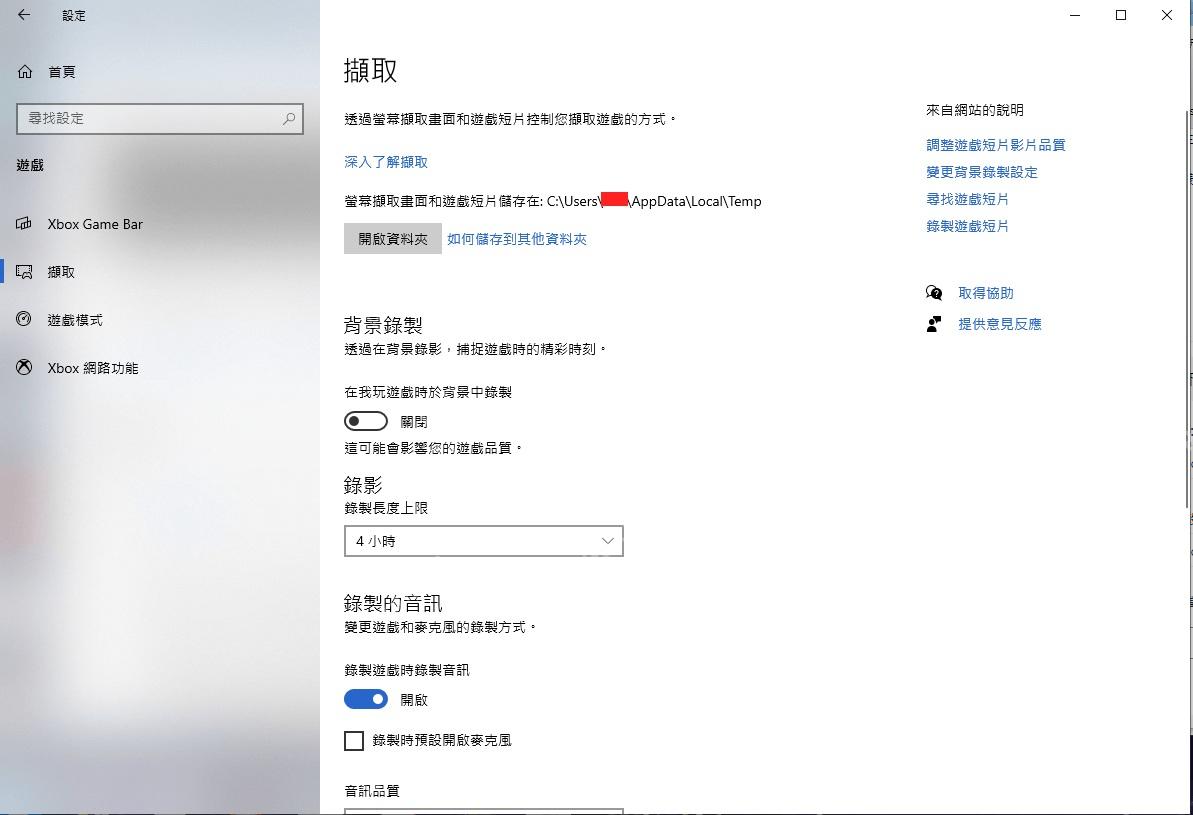Click the chevron arrow of 4 小時 combo box

(x=607, y=541)
